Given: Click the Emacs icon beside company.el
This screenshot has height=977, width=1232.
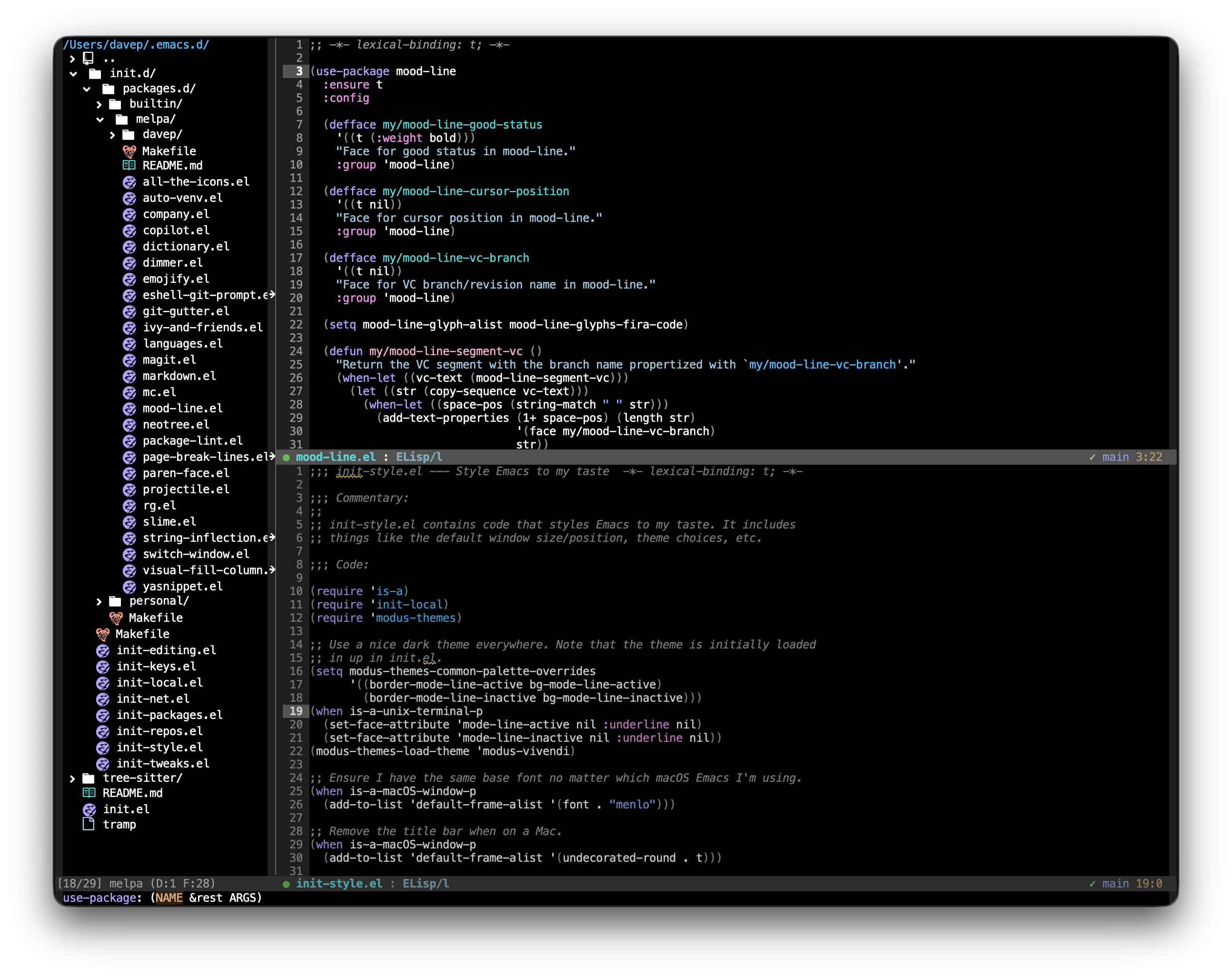Looking at the screenshot, I should (x=129, y=214).
